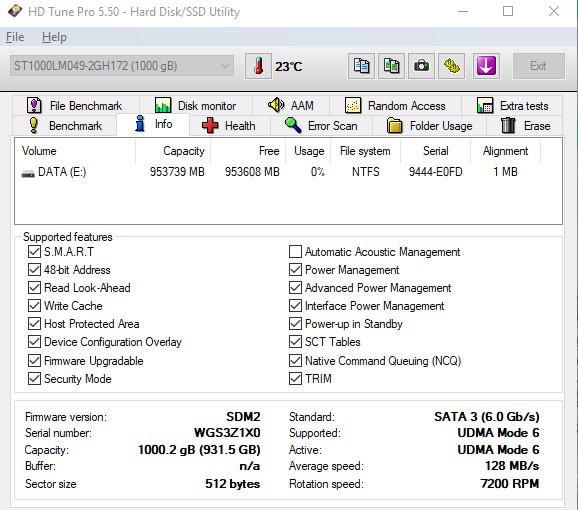Screen dimensions: 578x510
Task: Toggle the Host Protected Area checkbox
Action: point(34,324)
